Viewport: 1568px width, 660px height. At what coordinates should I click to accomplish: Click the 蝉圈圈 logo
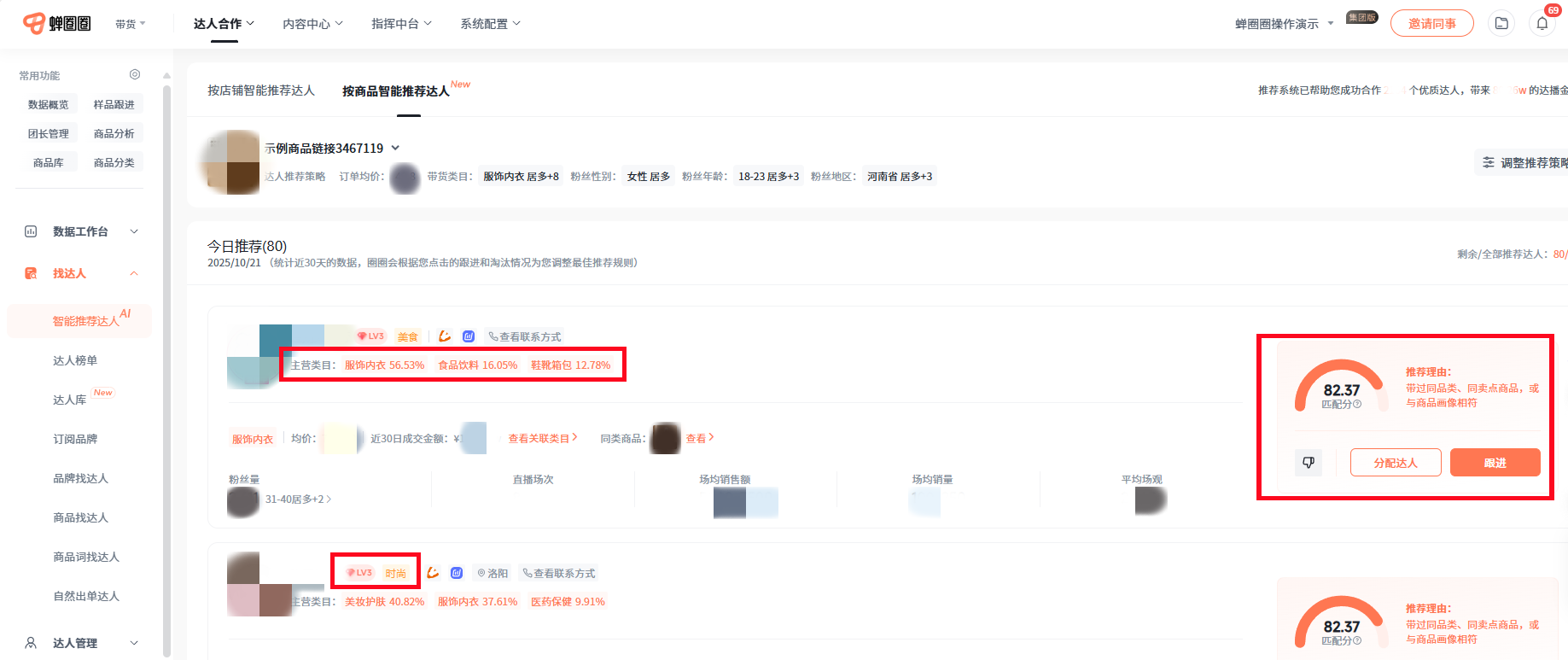pos(56,23)
